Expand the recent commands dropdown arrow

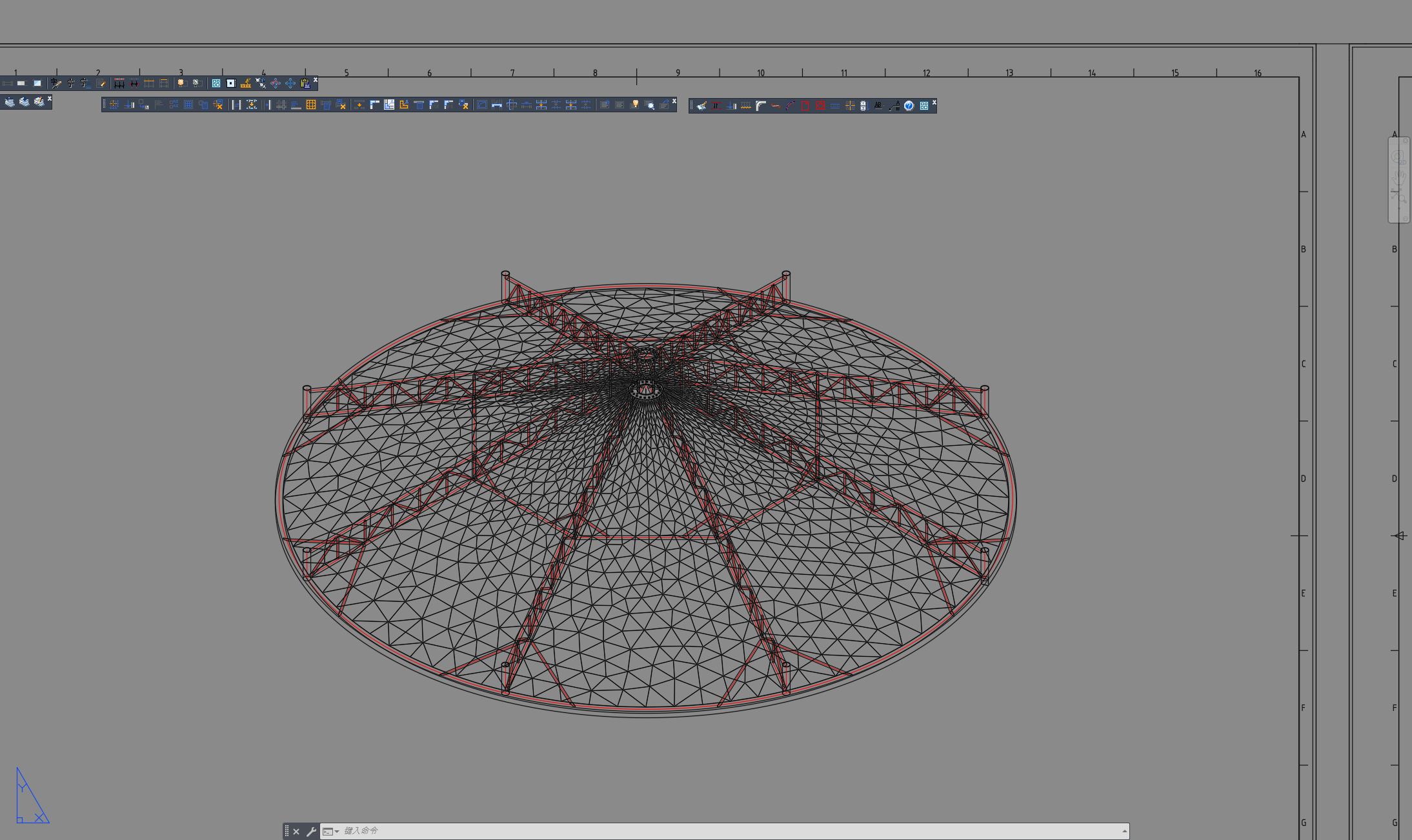pos(337,832)
